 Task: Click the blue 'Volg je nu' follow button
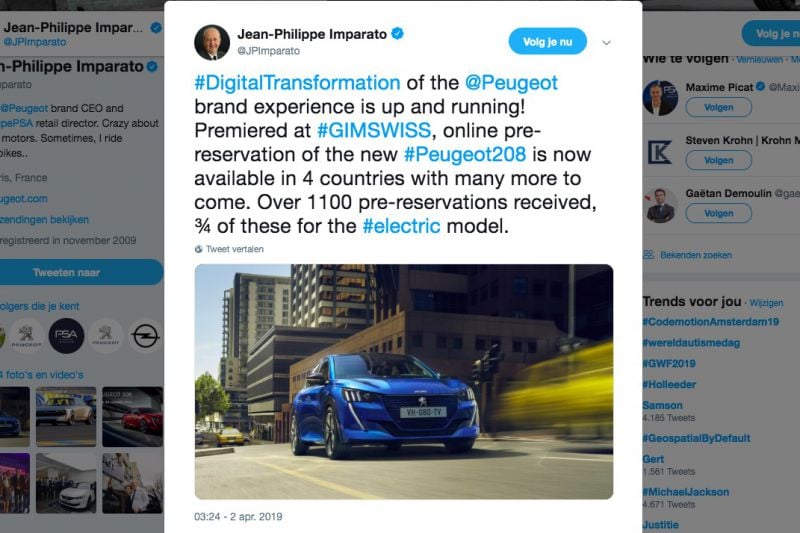coord(547,41)
